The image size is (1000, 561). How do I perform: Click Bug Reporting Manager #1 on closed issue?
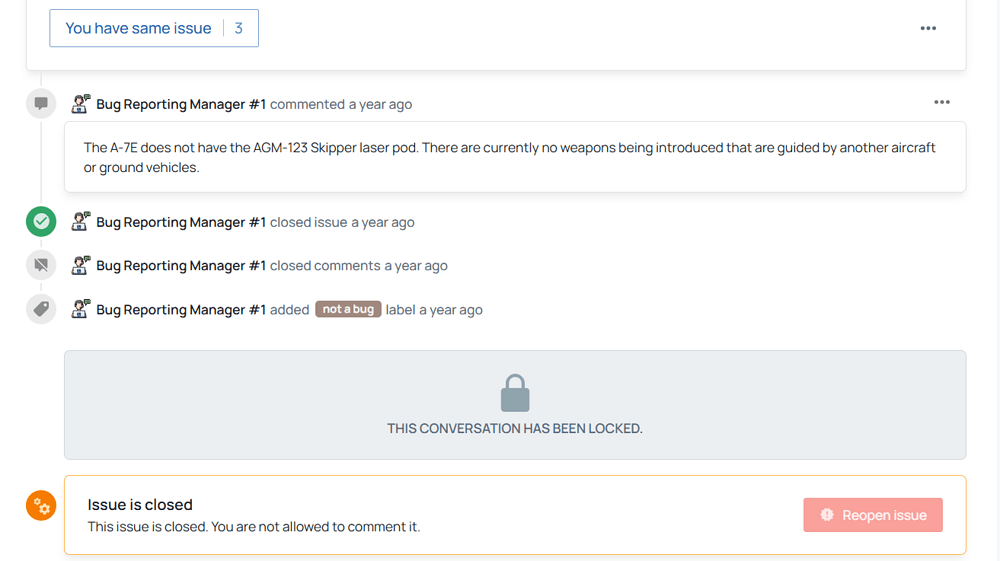click(x=181, y=222)
